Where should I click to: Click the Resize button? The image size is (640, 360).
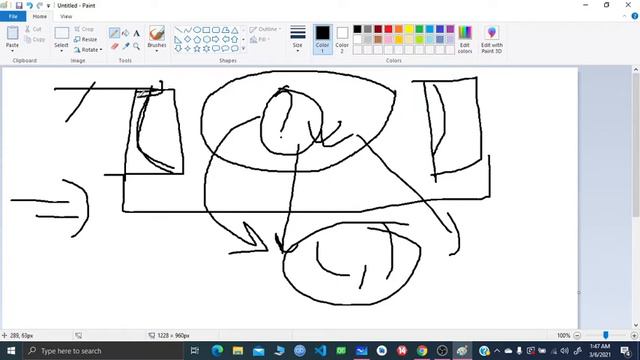86,40
